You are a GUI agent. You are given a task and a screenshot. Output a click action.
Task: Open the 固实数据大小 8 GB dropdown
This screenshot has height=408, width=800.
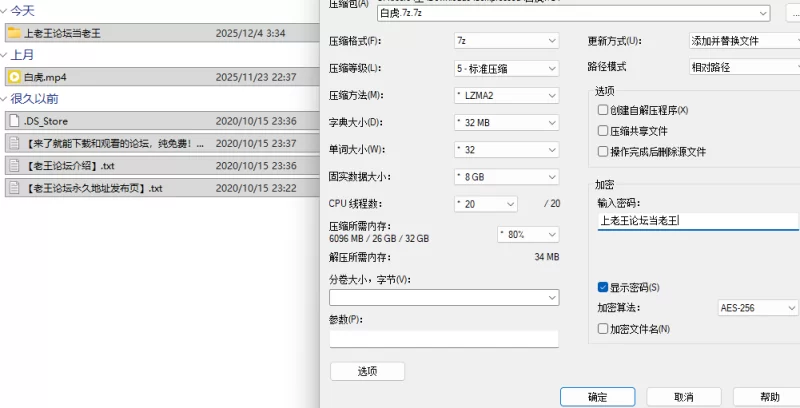pos(507,177)
